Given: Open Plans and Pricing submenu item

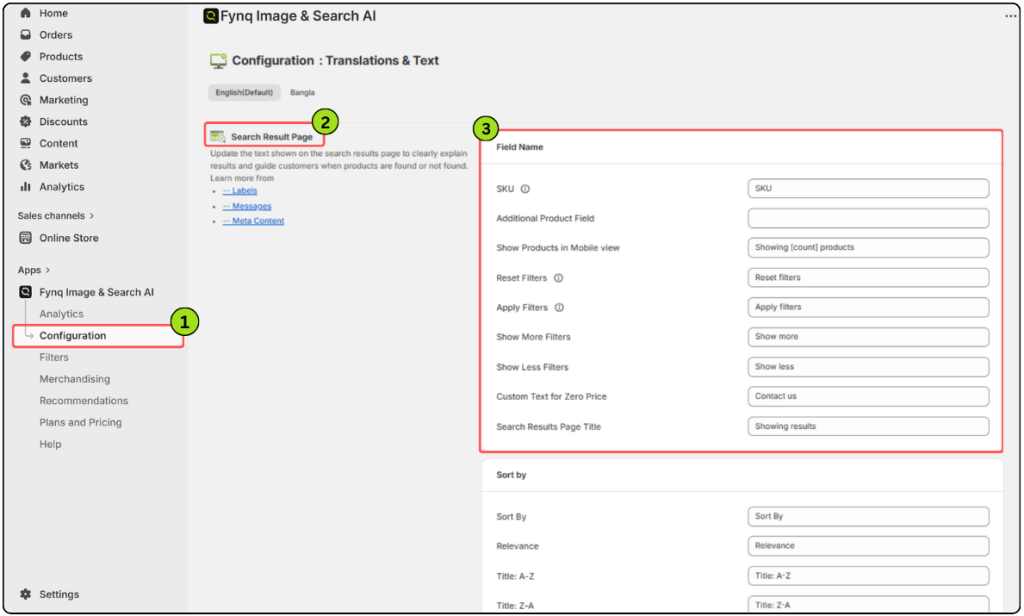Looking at the screenshot, I should coord(80,422).
